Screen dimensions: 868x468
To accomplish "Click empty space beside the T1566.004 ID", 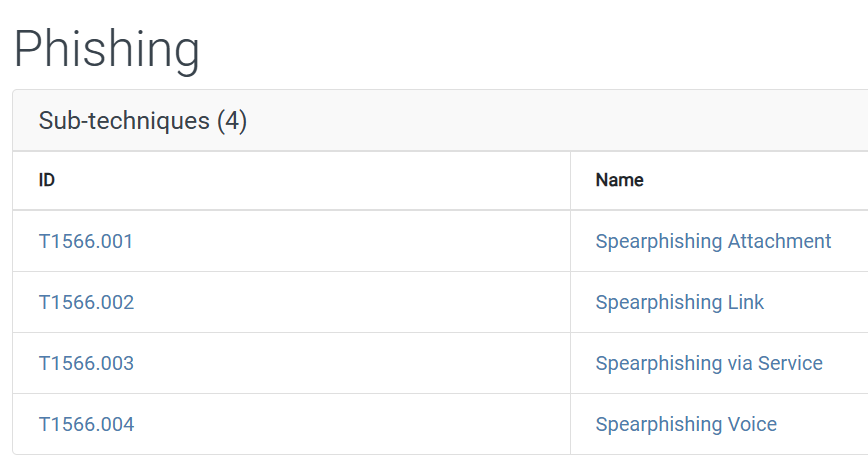I will pyautogui.click(x=350, y=424).
